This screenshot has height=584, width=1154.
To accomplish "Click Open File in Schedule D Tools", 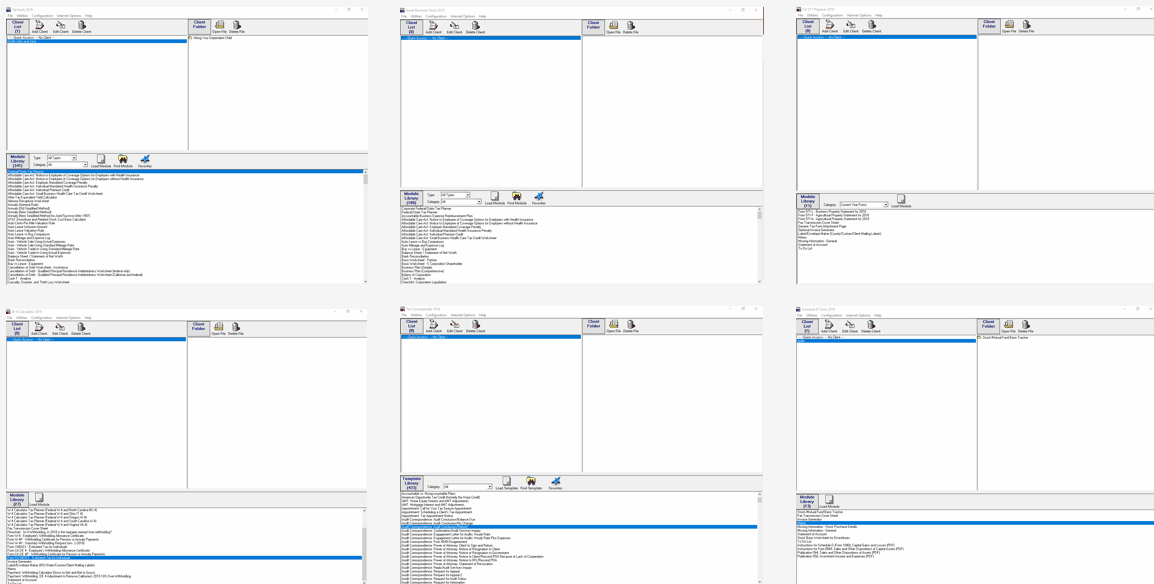I will tap(1009, 327).
